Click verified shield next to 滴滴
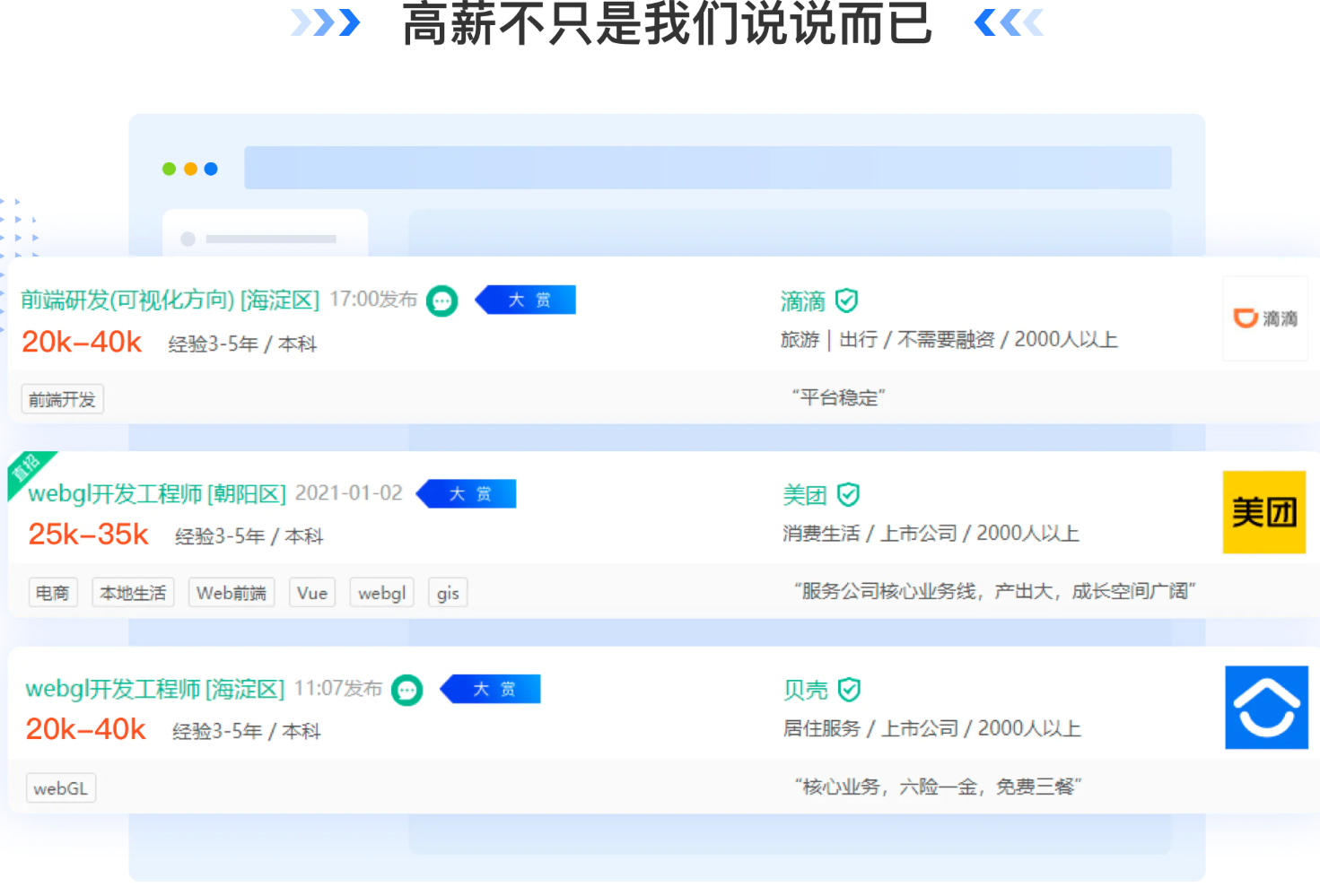This screenshot has height=896, width=1320. point(846,300)
